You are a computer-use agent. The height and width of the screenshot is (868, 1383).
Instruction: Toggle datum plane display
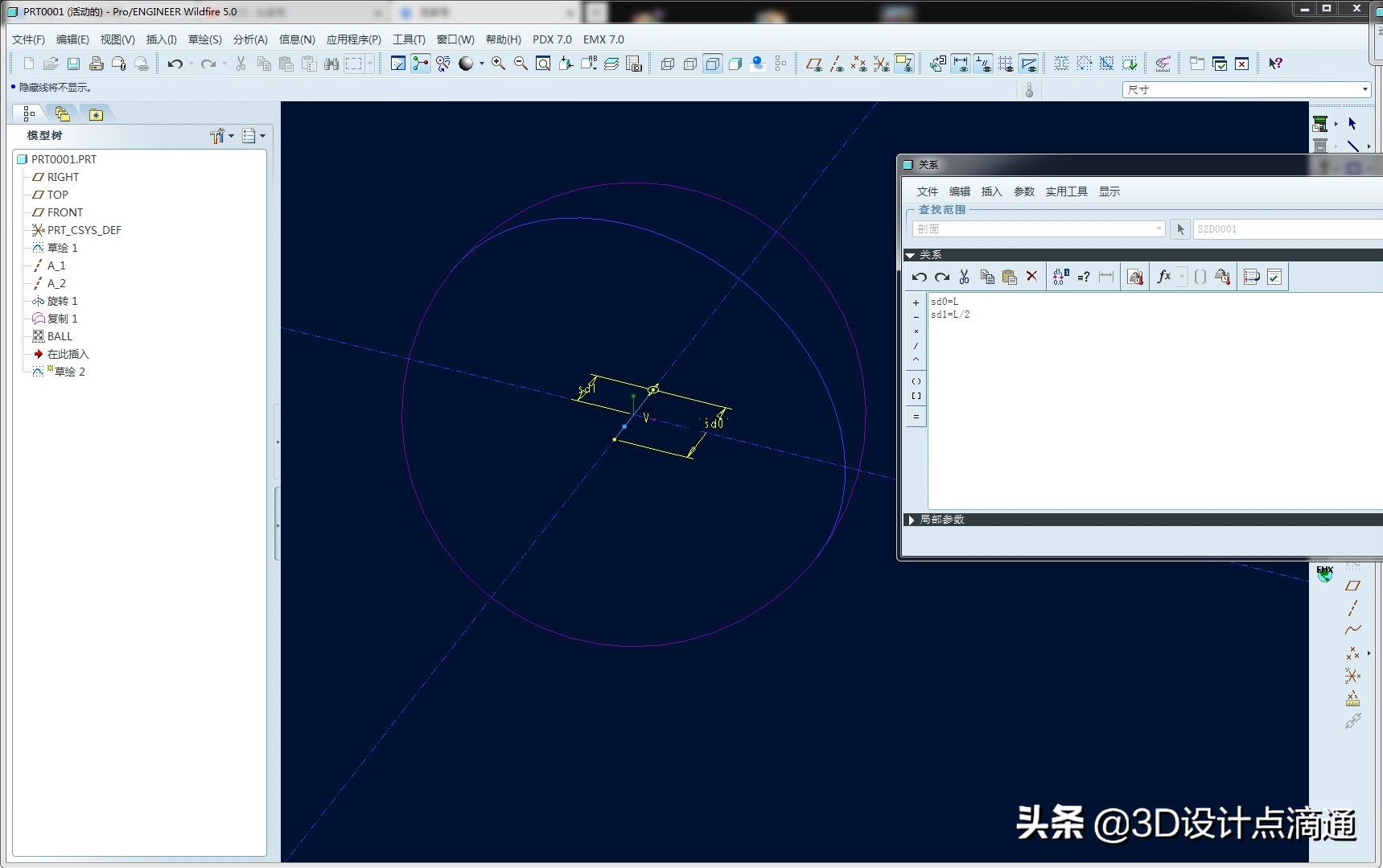[x=813, y=64]
